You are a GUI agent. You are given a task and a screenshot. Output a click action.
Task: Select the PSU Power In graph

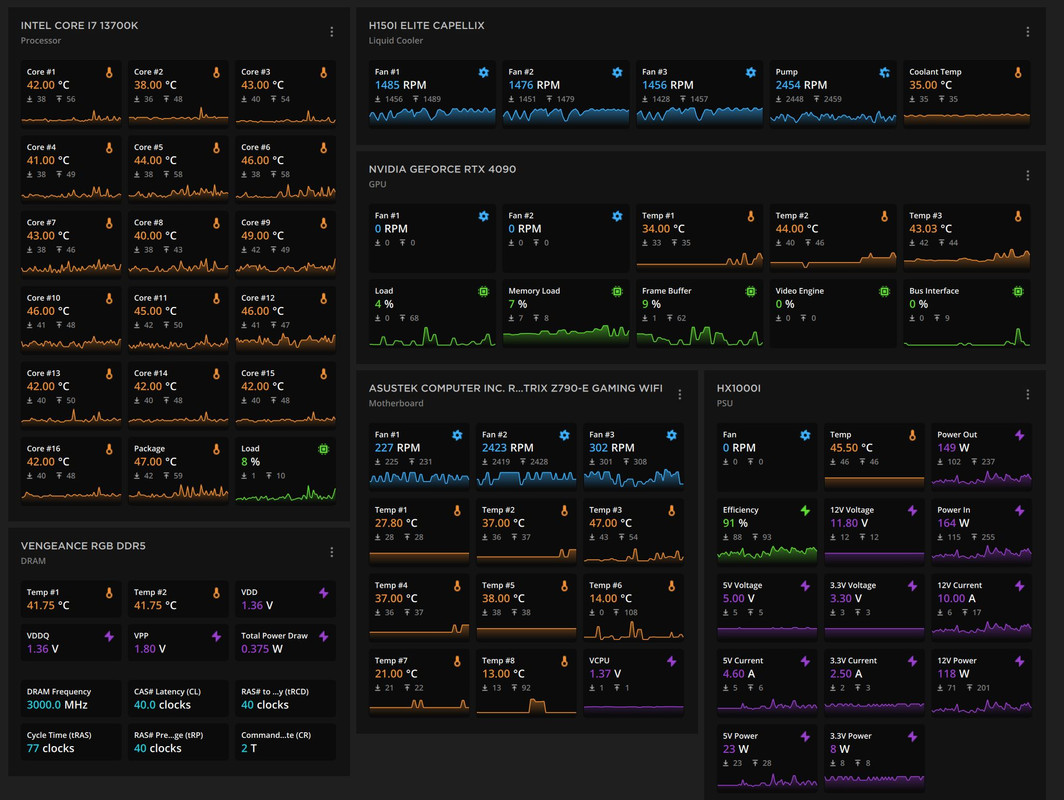click(981, 554)
